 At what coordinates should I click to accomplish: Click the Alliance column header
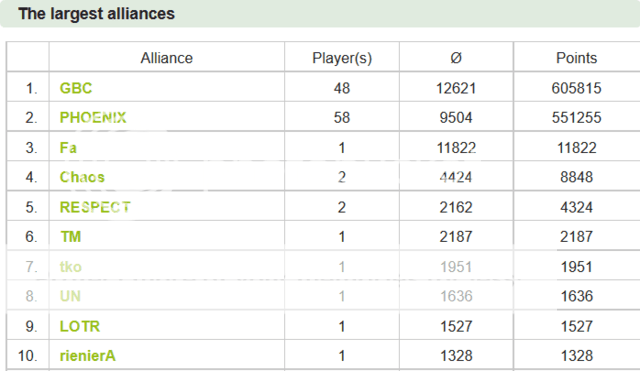tap(167, 58)
